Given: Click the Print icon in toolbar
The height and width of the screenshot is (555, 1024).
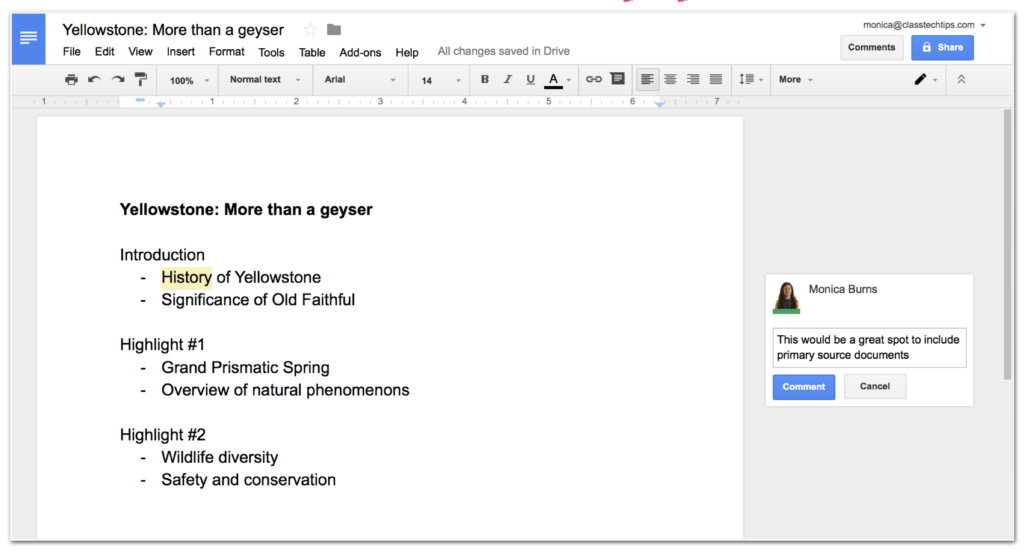Looking at the screenshot, I should click(x=71, y=80).
